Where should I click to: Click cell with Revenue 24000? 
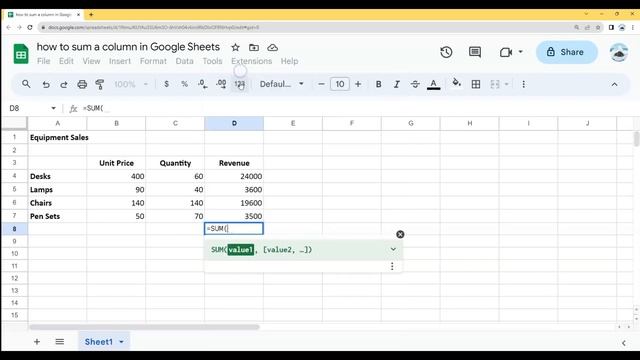[x=234, y=176]
